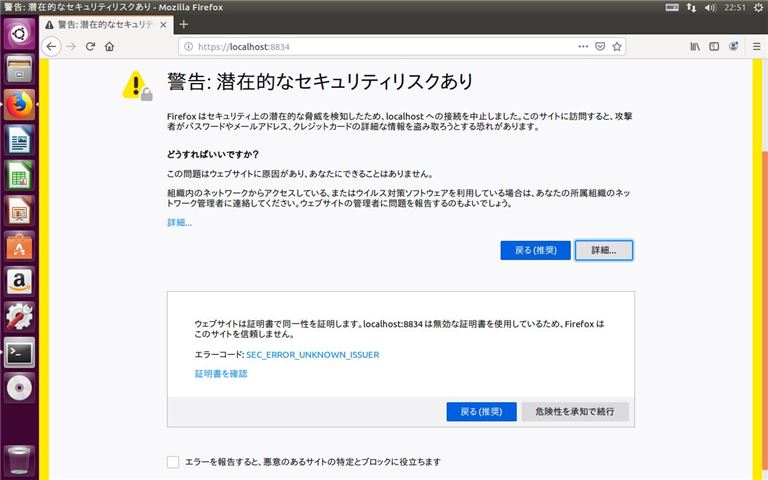Launch LibreOffice Writer from dock
Screen dimensions: 768x480
[x=19, y=140]
